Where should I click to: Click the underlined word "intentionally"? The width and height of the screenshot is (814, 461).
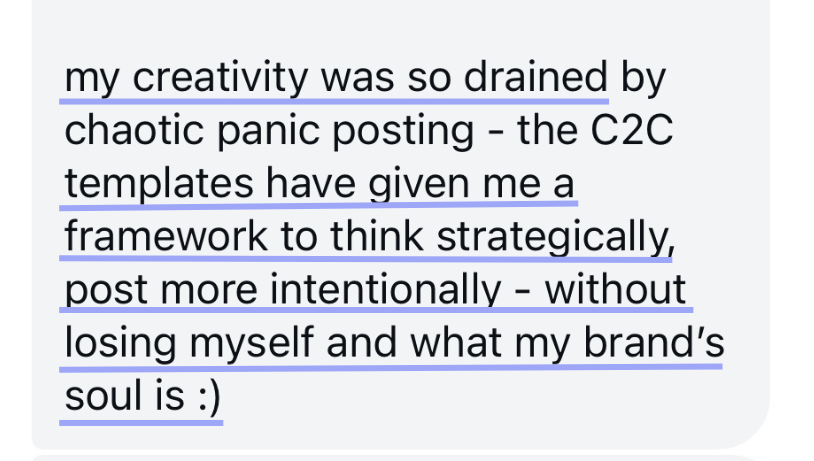coord(386,290)
